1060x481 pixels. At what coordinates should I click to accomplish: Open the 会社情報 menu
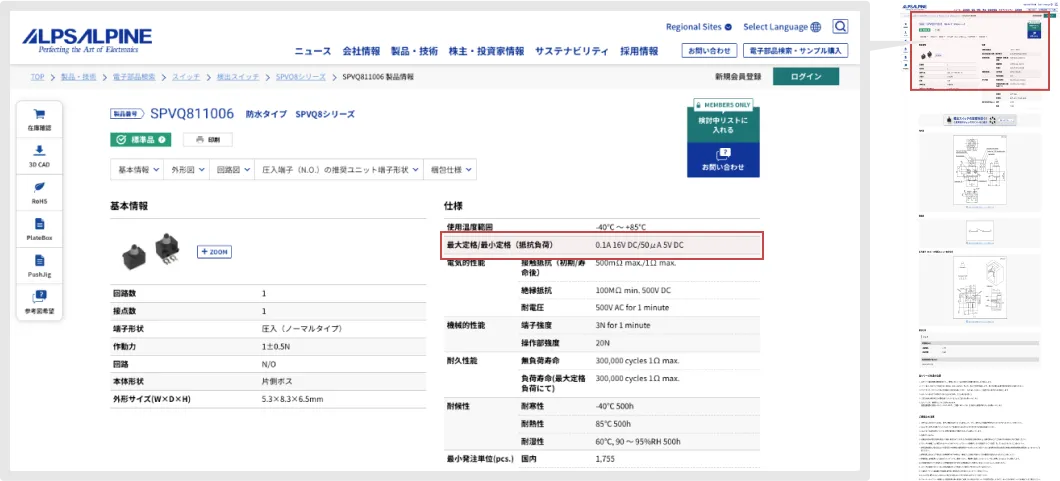click(x=361, y=51)
